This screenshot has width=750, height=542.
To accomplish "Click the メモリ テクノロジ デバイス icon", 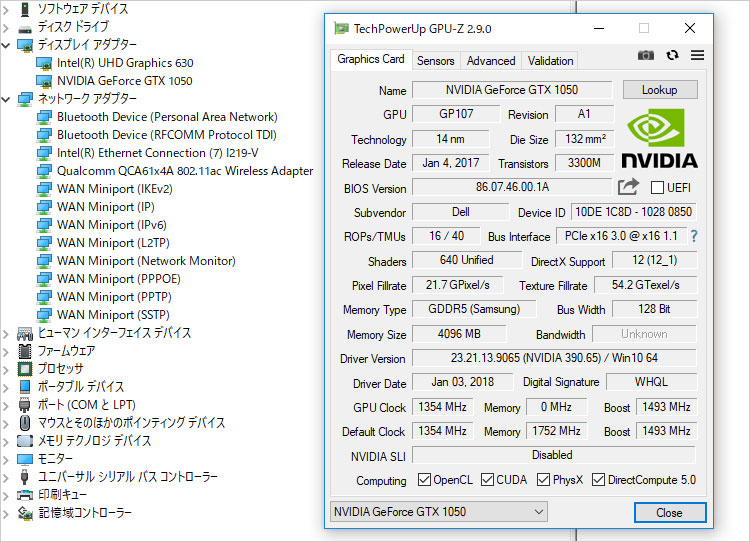I will tap(25, 441).
